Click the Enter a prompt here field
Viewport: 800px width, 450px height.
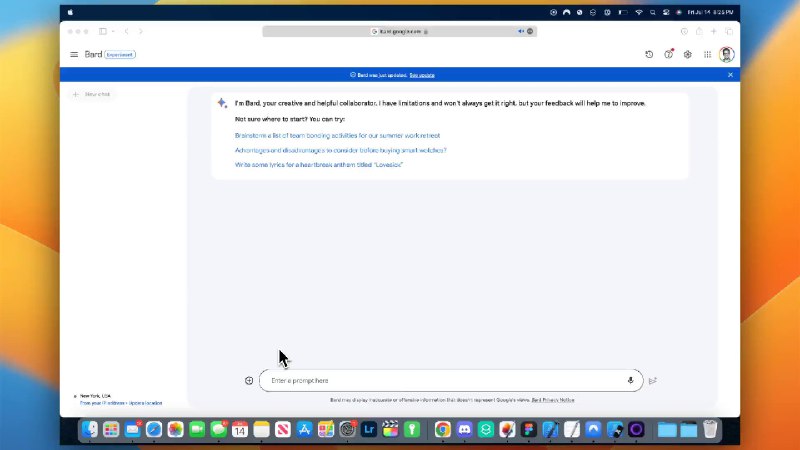(440, 380)
